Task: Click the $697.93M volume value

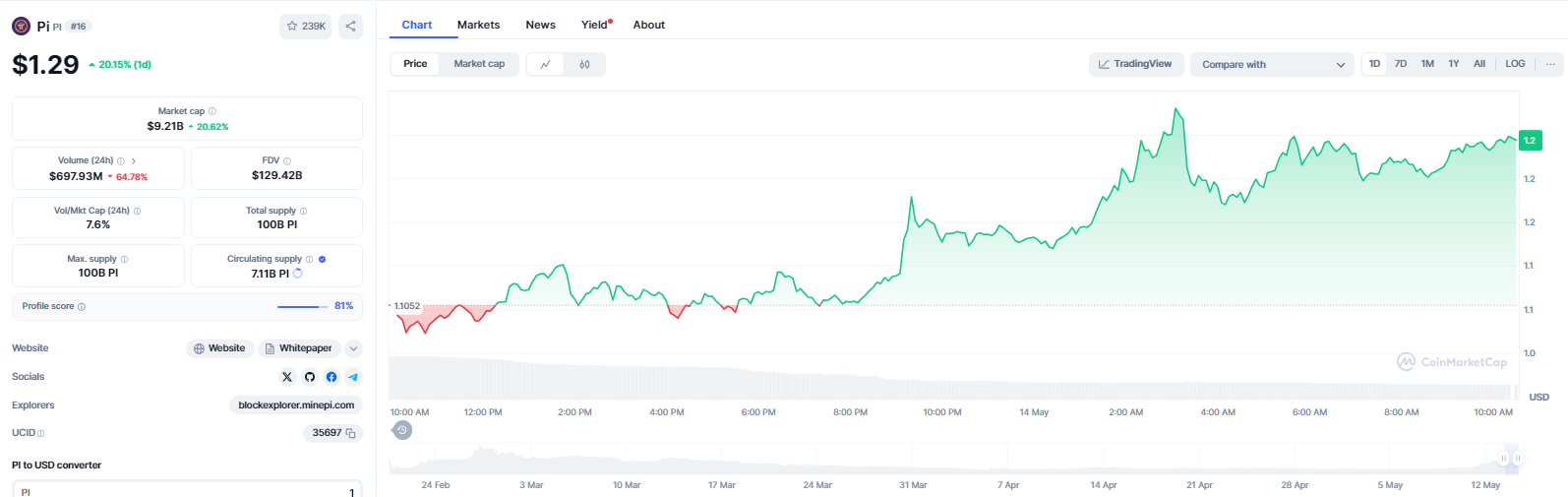Action: click(76, 176)
